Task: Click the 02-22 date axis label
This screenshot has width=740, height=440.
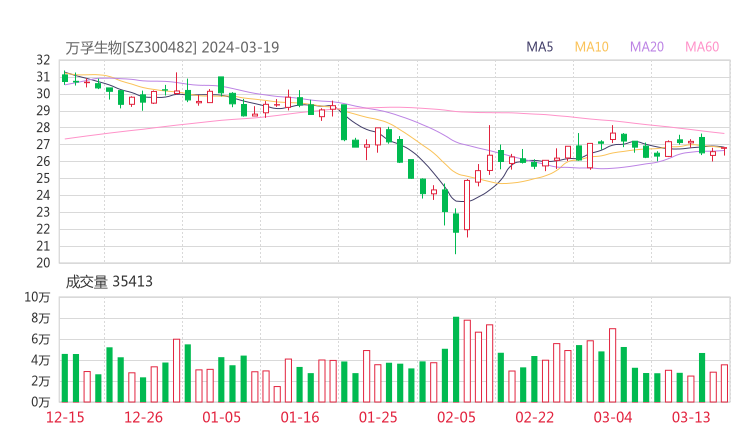Action: coord(534,417)
